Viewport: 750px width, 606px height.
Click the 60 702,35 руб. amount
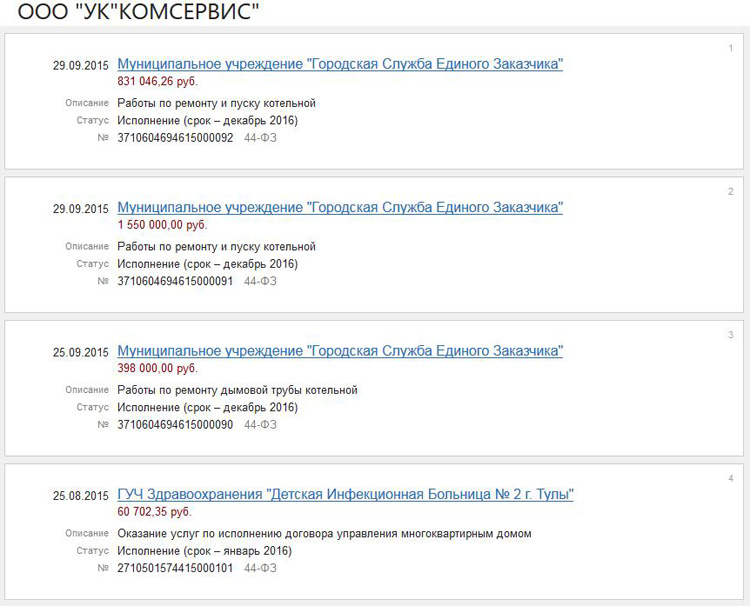point(154,512)
